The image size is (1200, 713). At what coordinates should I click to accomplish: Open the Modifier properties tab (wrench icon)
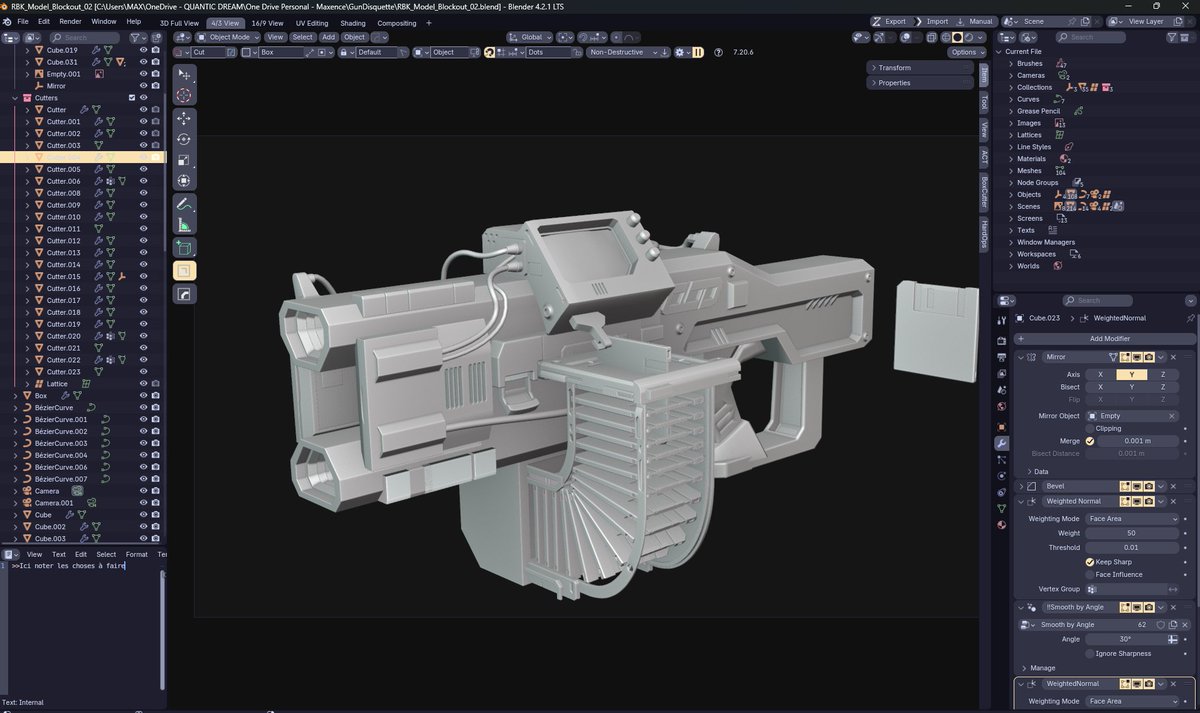point(1003,444)
